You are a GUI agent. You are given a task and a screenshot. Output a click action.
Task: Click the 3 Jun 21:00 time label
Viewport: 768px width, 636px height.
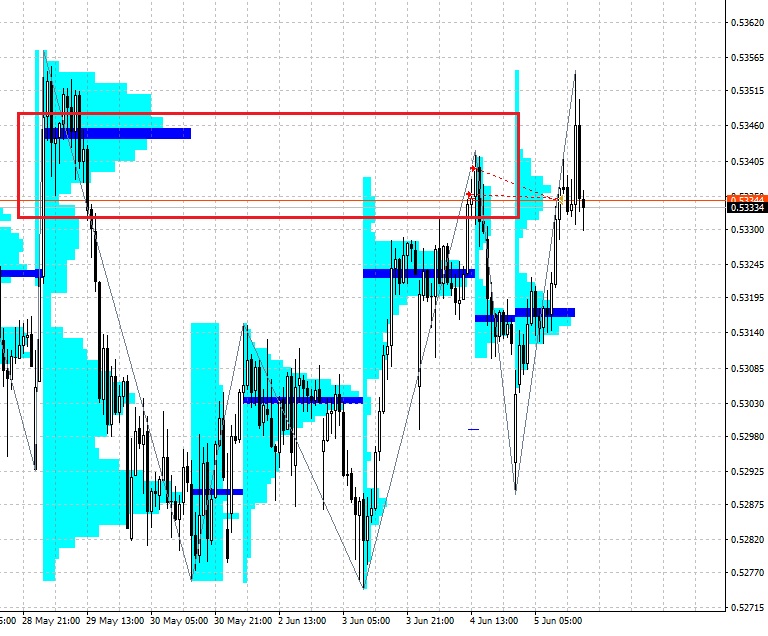click(430, 621)
